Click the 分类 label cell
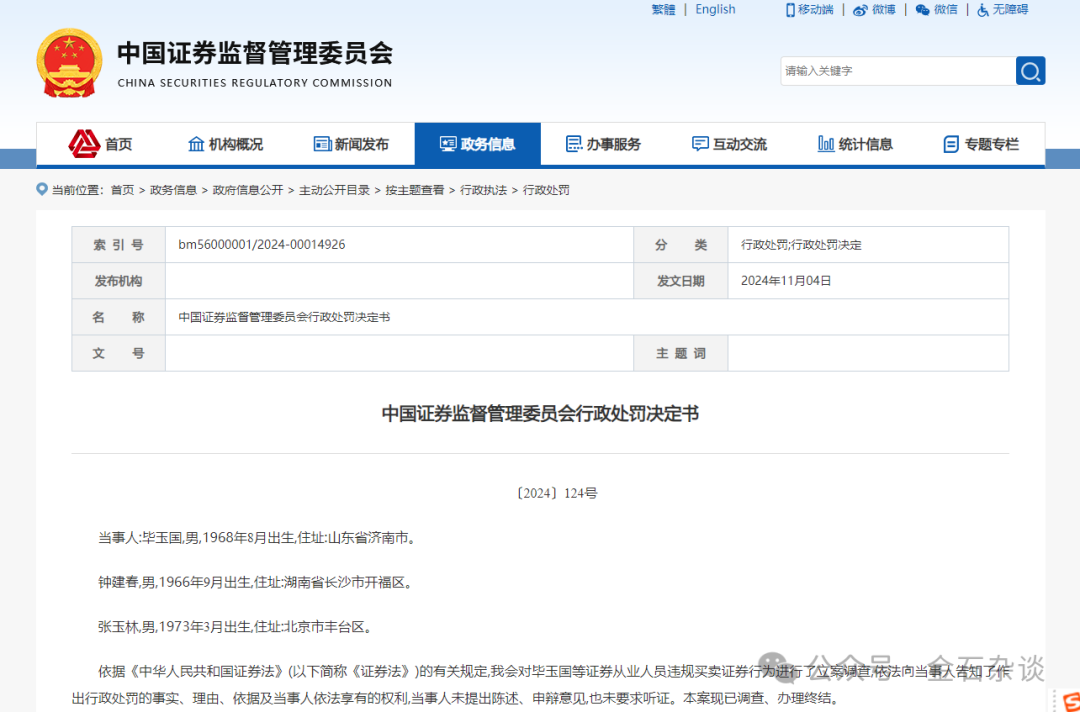 point(681,244)
